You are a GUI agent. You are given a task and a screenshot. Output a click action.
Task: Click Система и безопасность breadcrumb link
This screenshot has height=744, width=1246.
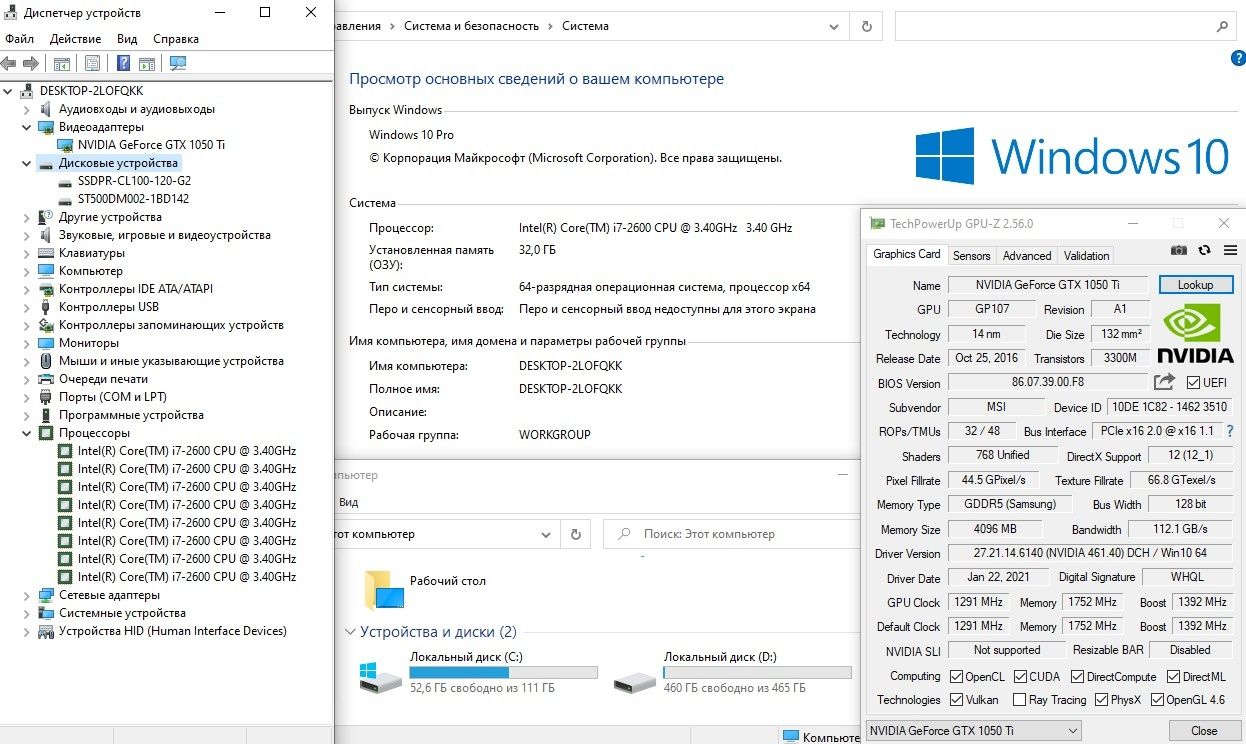coord(471,26)
